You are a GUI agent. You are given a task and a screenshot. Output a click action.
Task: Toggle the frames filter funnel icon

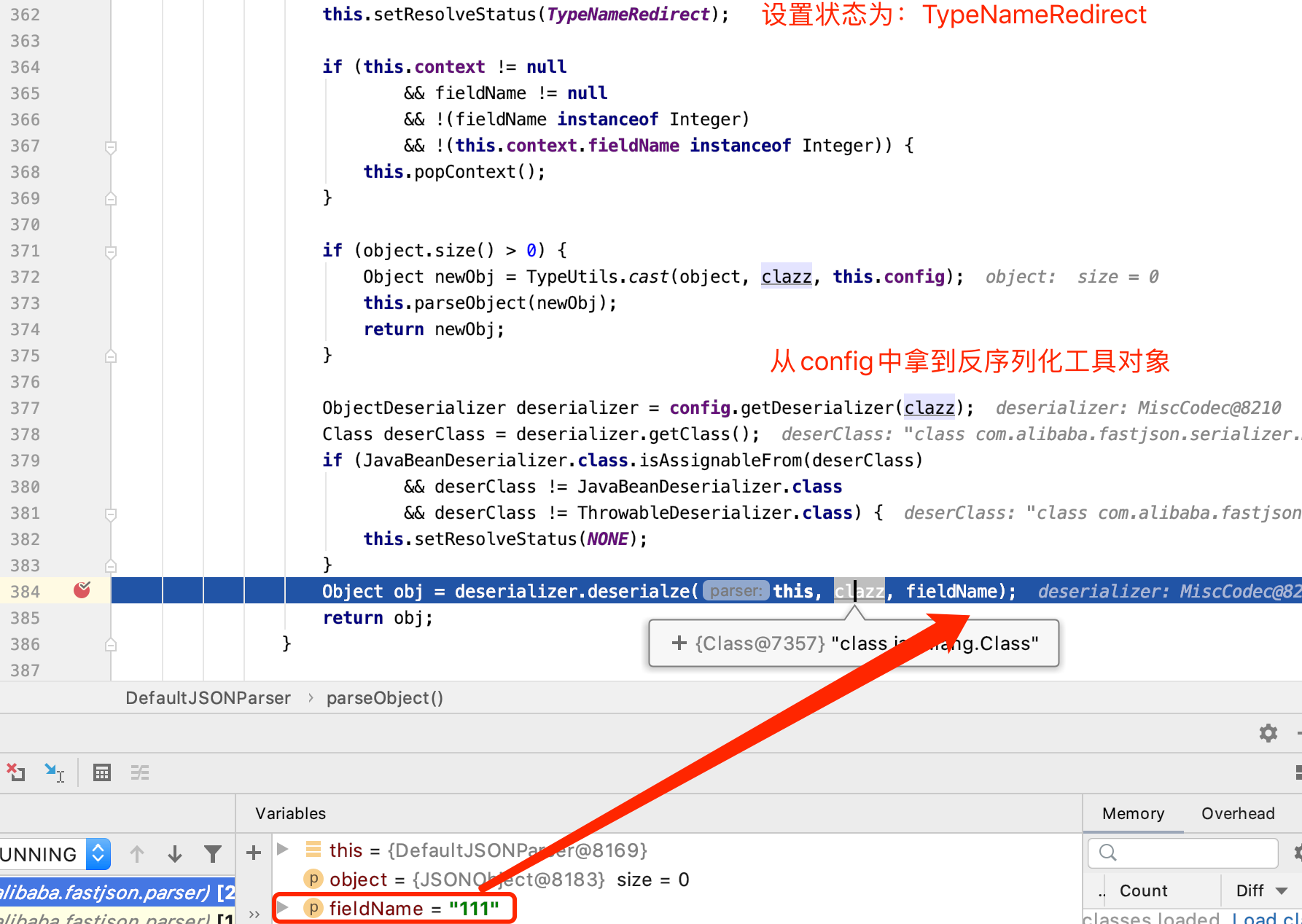click(213, 853)
